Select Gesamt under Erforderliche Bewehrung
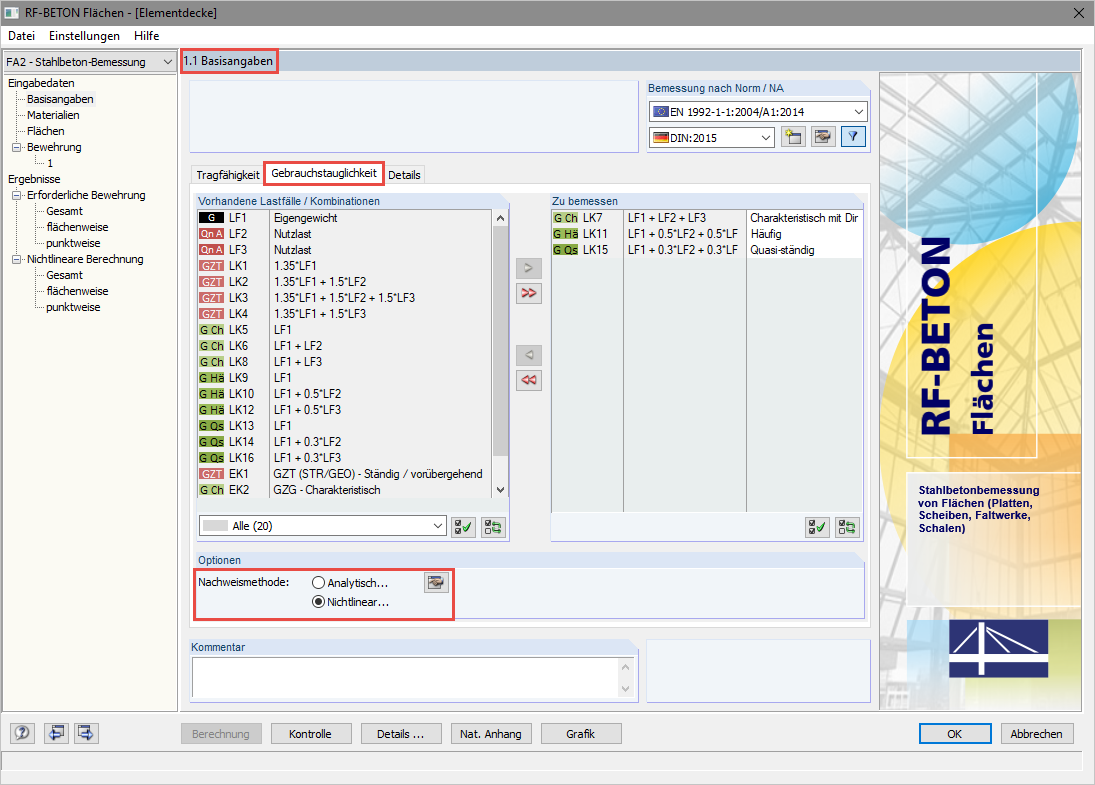Image resolution: width=1095 pixels, height=785 pixels. pos(64,212)
